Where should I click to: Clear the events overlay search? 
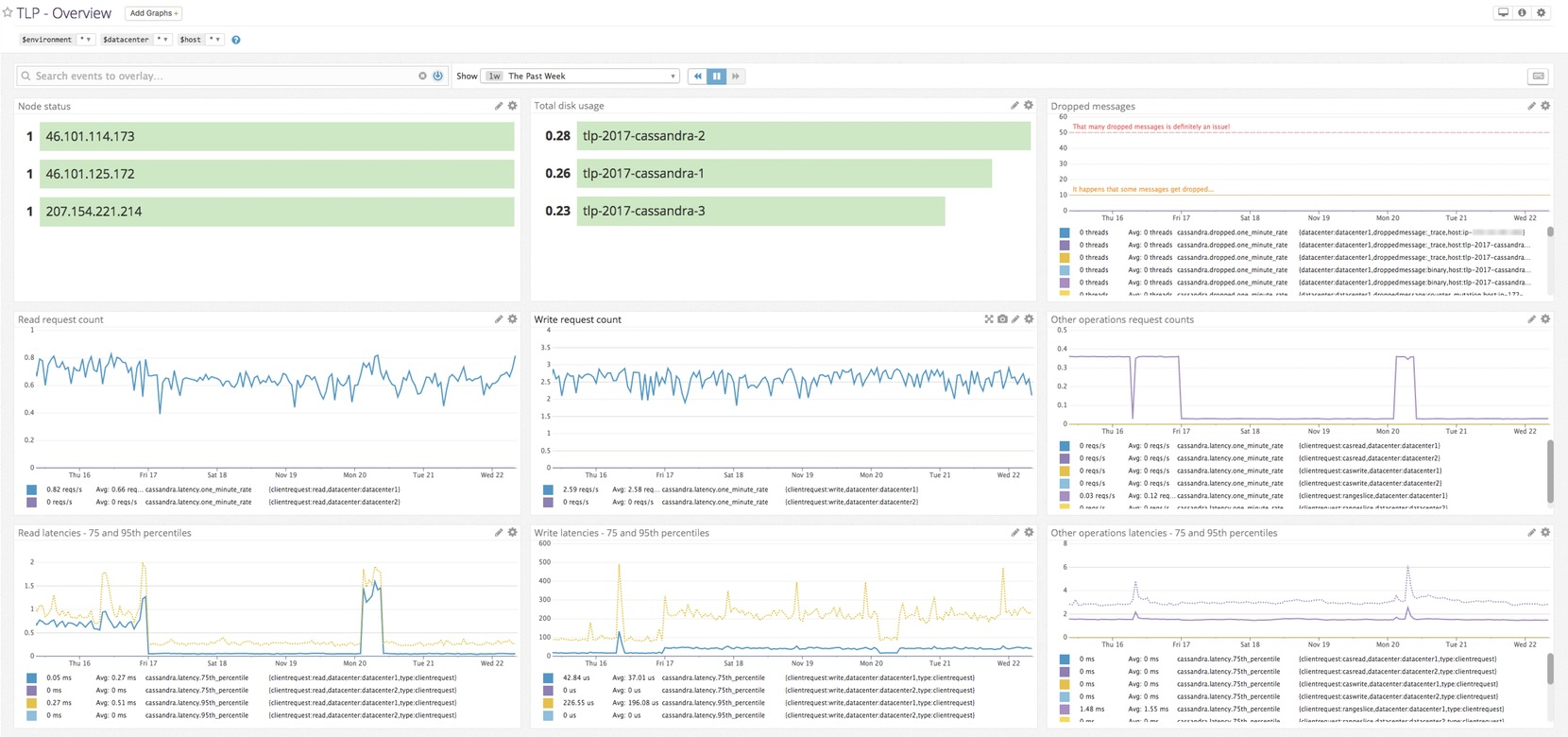coord(422,76)
